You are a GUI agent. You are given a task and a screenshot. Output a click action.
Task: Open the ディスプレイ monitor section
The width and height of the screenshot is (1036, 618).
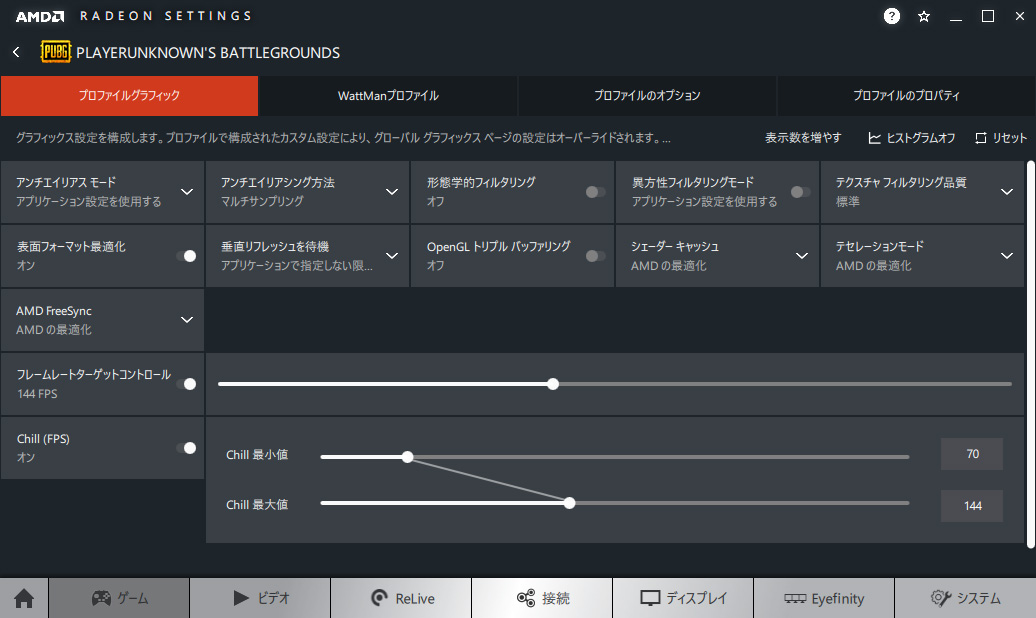pos(683,598)
